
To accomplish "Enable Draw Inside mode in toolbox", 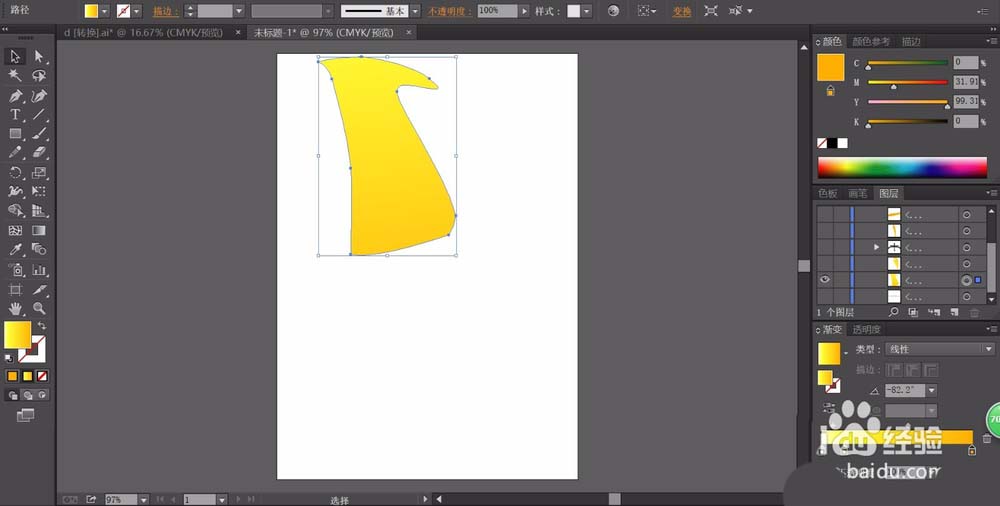I will tap(42, 395).
